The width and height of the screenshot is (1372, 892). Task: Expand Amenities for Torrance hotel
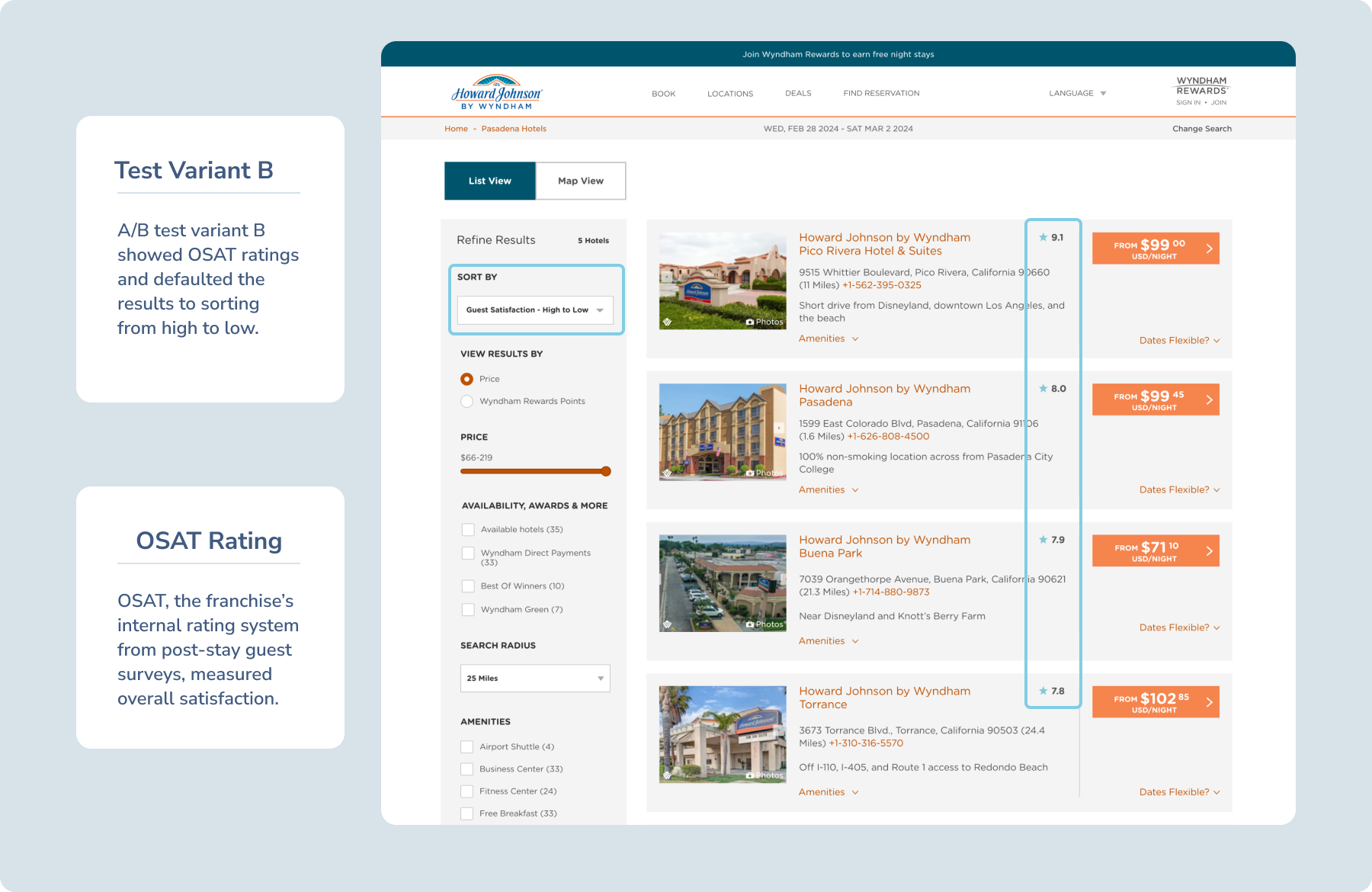coord(829,792)
